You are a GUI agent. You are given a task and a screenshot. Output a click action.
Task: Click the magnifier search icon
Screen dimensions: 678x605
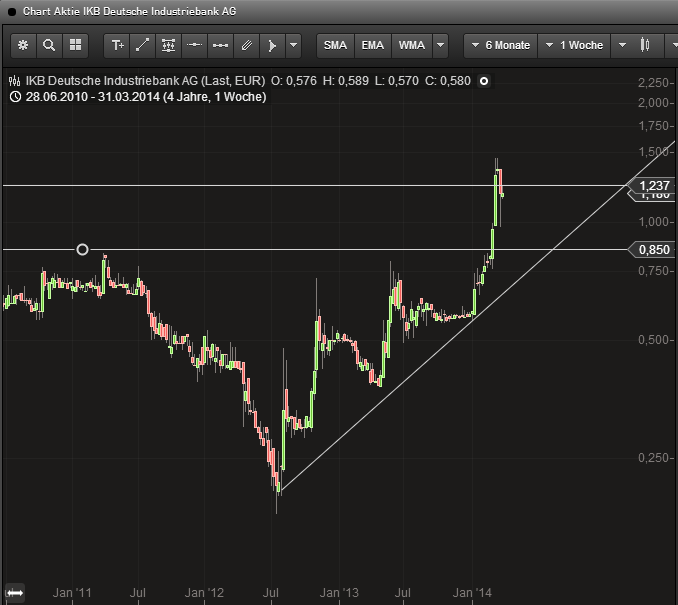pyautogui.click(x=49, y=45)
